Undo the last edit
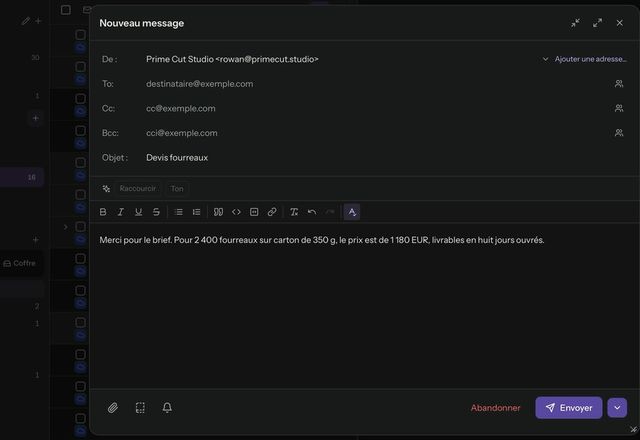640x440 pixels. coord(312,212)
